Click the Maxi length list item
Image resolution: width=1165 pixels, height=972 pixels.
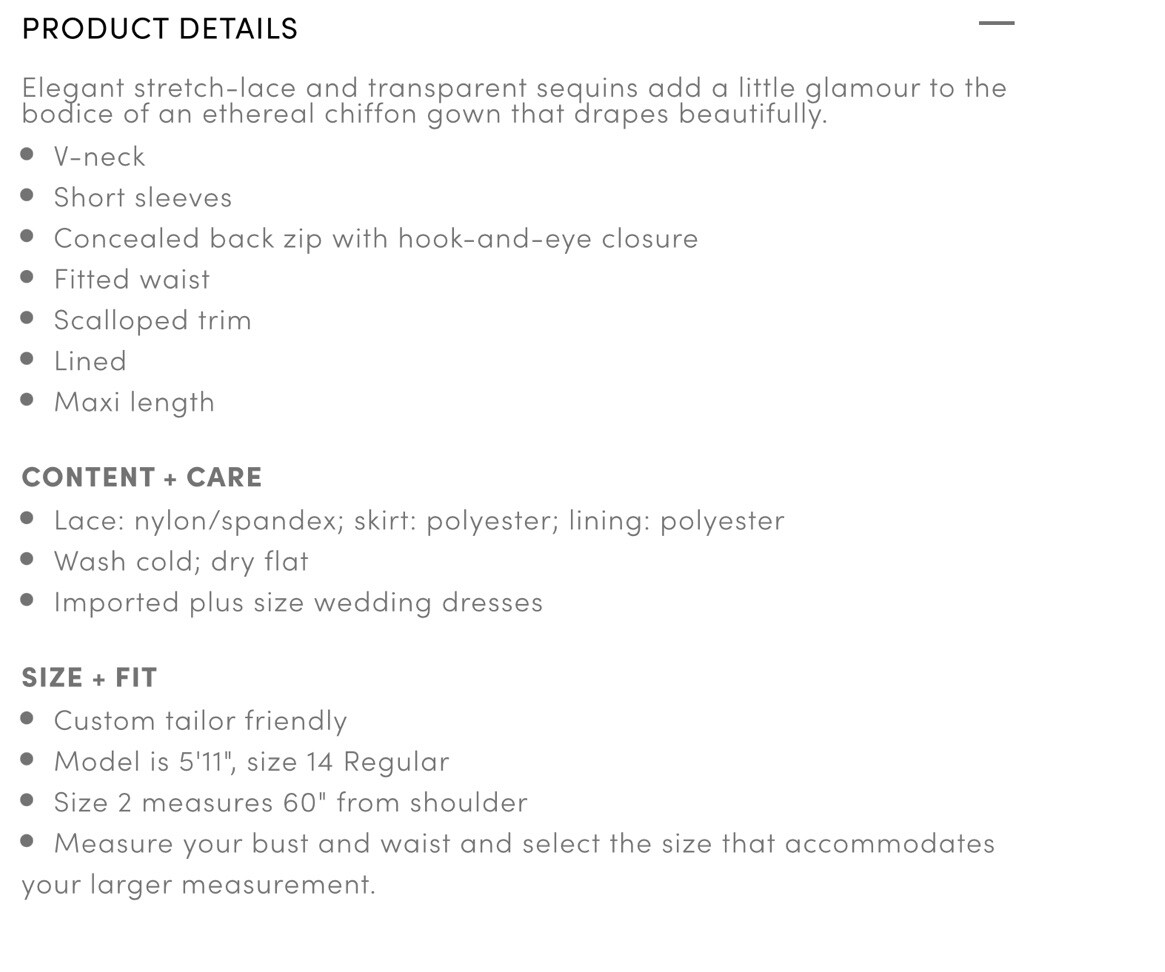[134, 402]
